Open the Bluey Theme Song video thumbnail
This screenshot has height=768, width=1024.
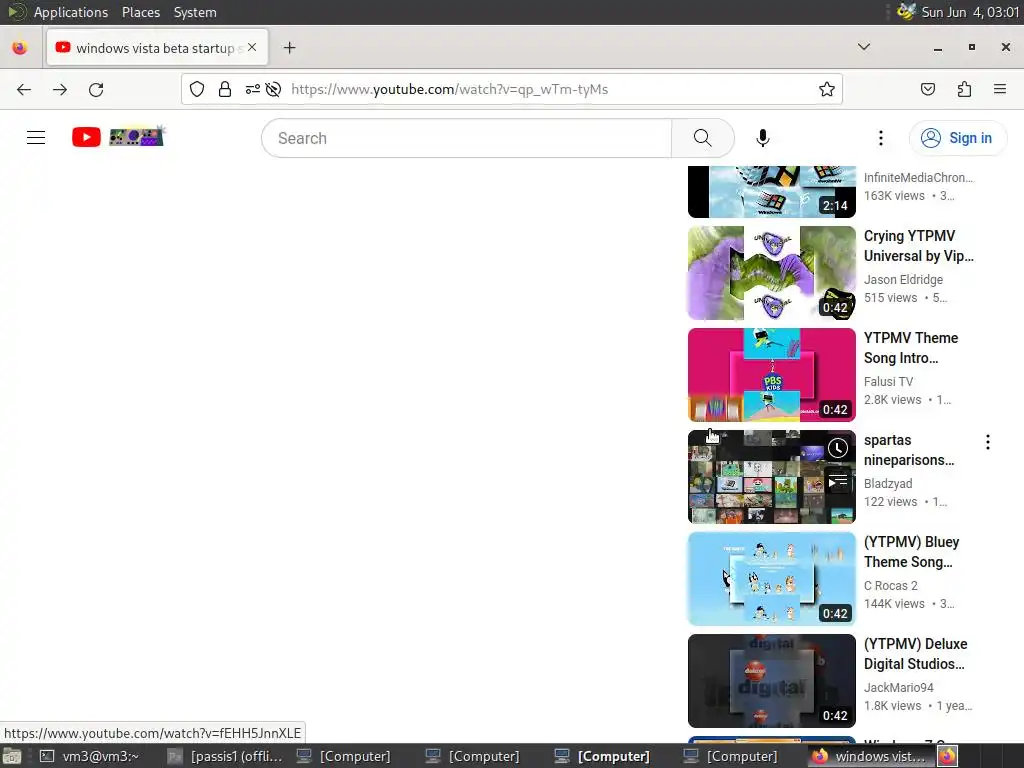click(772, 579)
